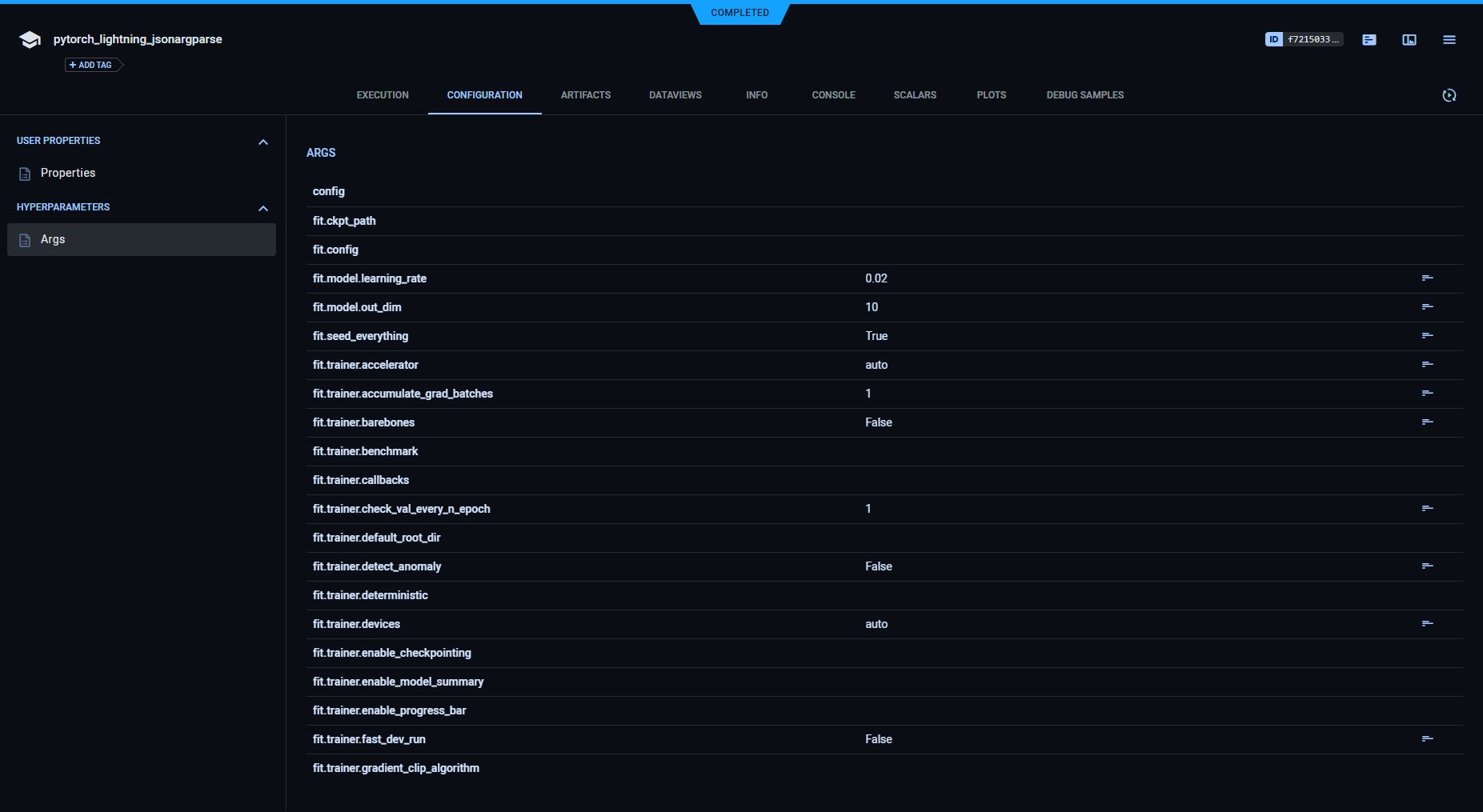Open the details panel icon near top right
The image size is (1483, 812).
click(1409, 39)
